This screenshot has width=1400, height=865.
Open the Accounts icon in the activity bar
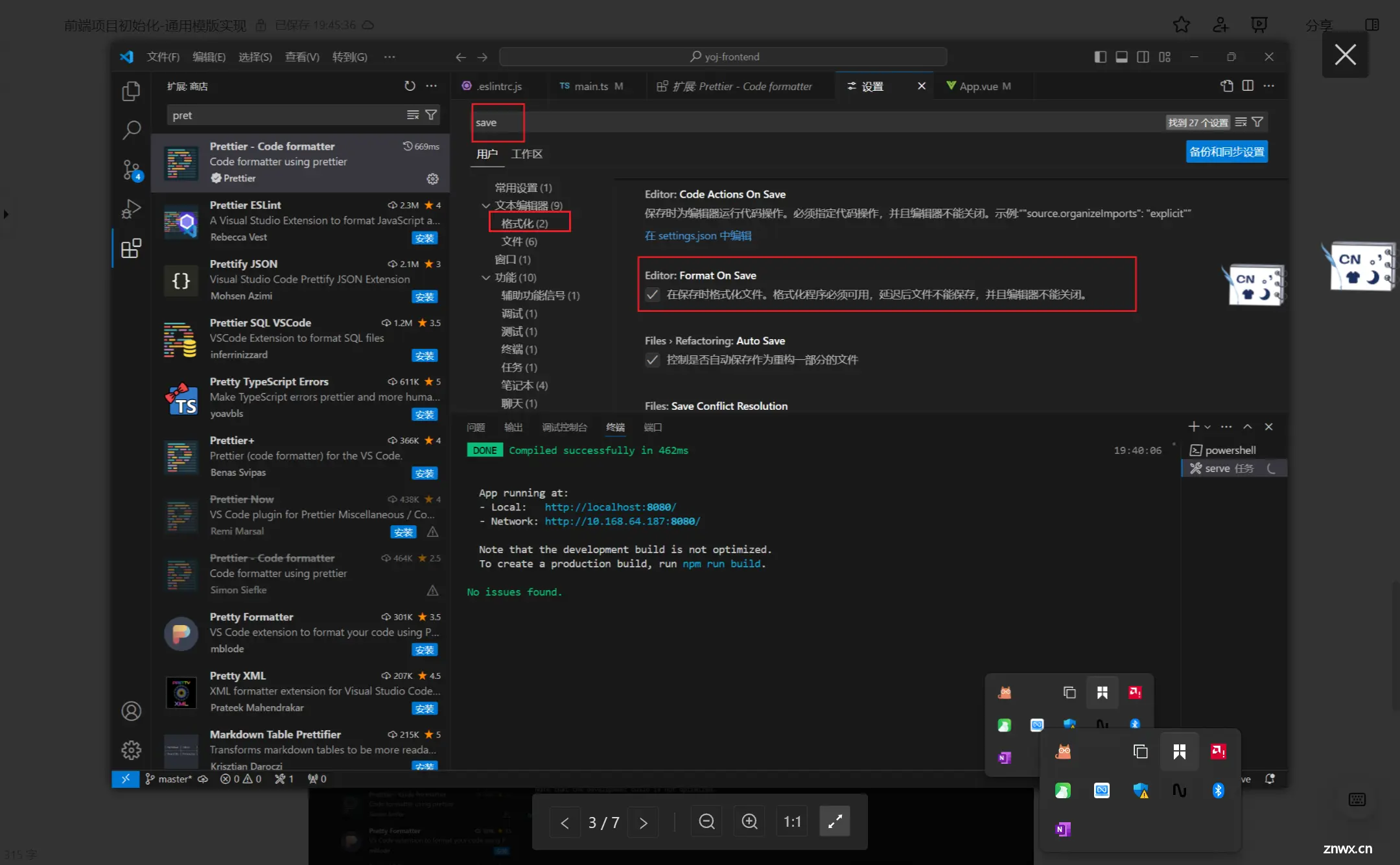[131, 711]
